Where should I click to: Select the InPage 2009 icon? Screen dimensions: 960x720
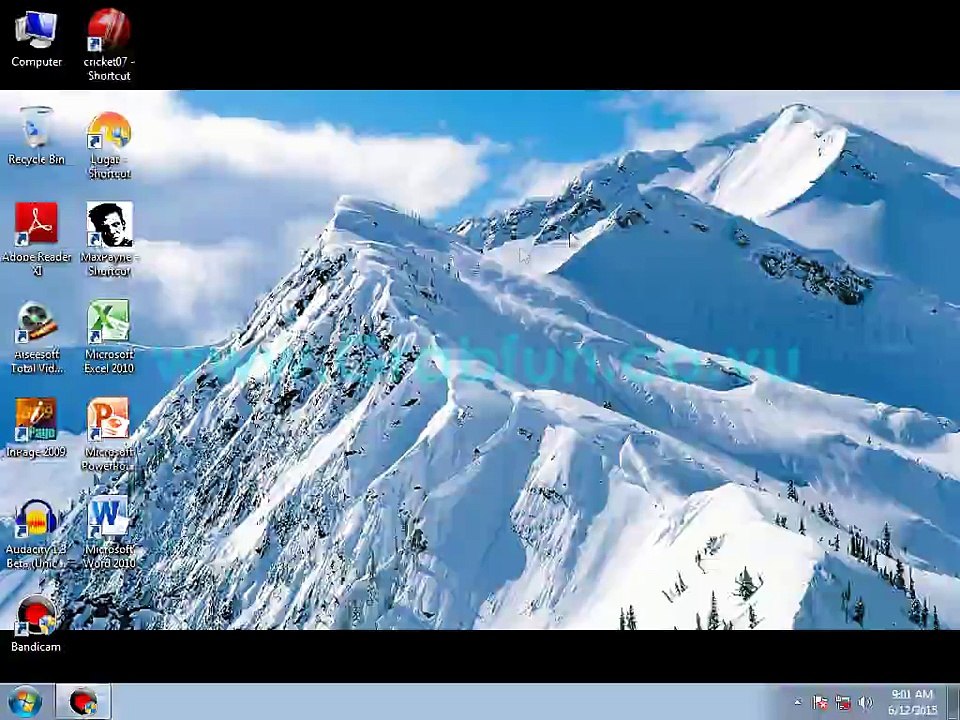[36, 427]
